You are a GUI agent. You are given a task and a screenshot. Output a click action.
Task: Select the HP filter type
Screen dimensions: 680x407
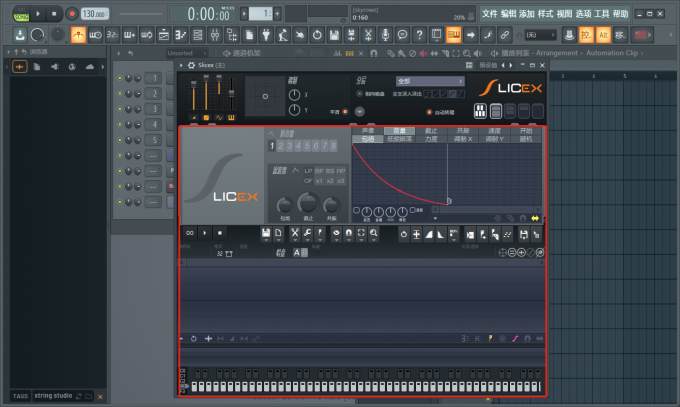click(x=341, y=171)
